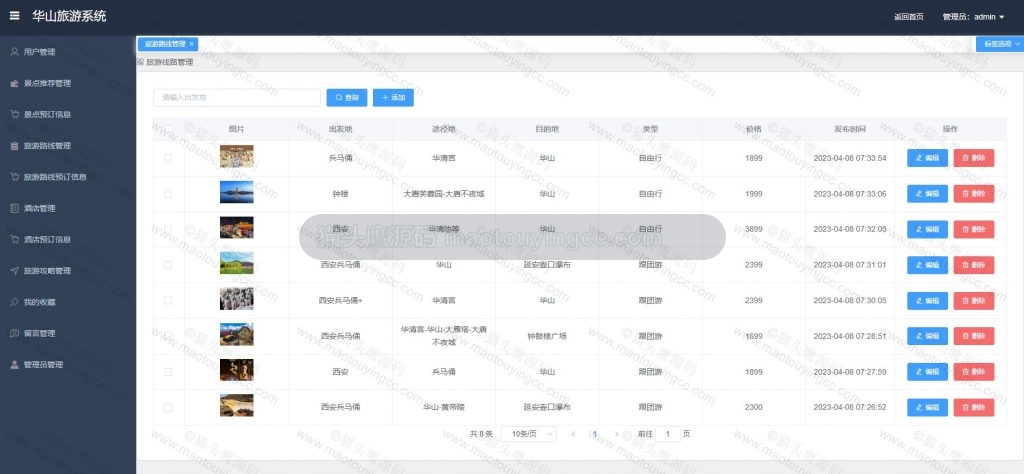The width and height of the screenshot is (1024, 474).
Task: Delete the route published 07:33:54
Action: coord(974,158)
